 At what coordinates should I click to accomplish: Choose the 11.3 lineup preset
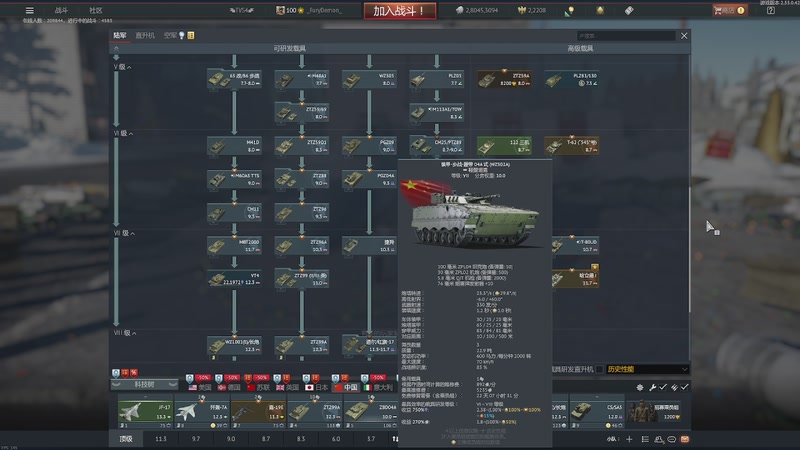tap(161, 439)
